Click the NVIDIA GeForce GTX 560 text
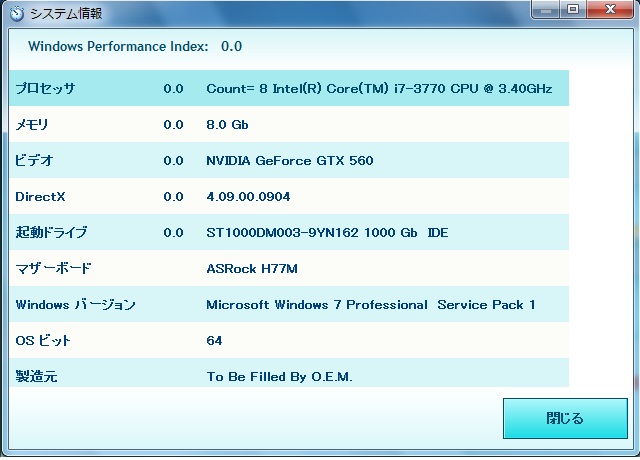This screenshot has width=640, height=460. [290, 160]
